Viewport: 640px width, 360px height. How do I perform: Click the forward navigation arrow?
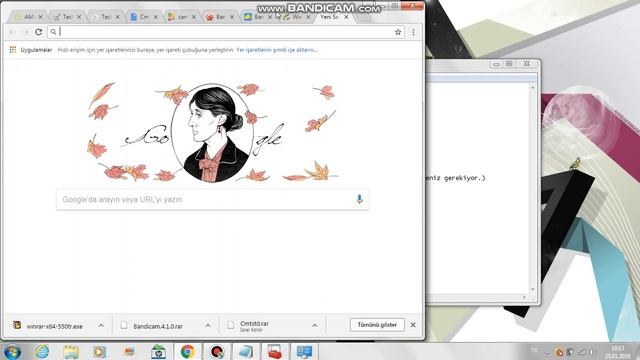(25, 32)
